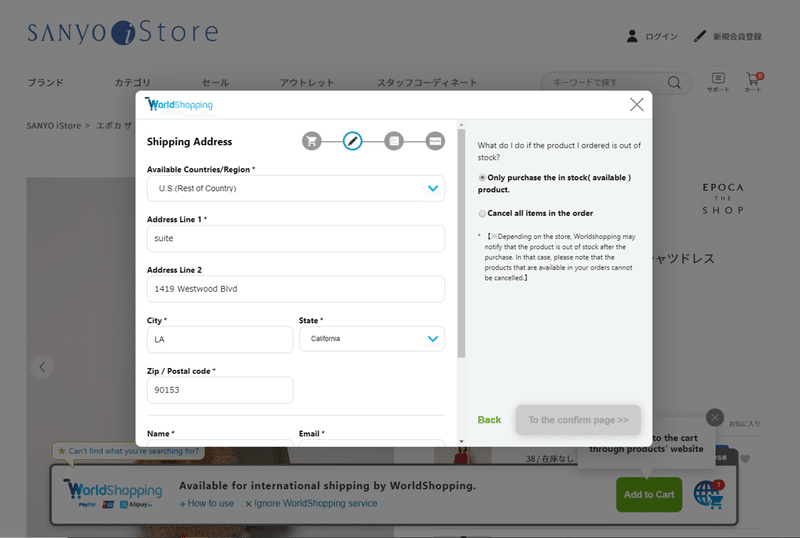Close the WorldShopping dialog with X
Viewport: 800px width, 538px height.
[636, 105]
